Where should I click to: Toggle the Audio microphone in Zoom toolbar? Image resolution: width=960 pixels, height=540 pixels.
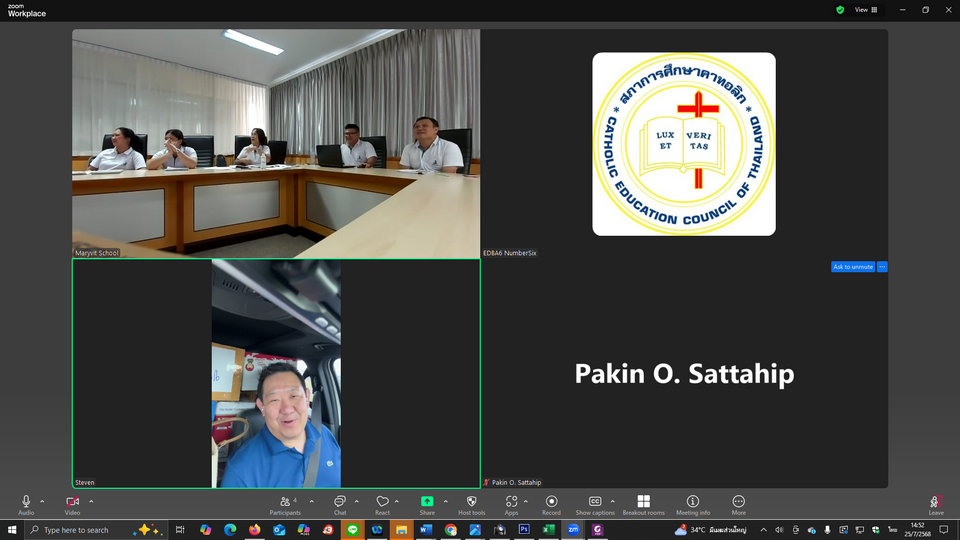coord(26,504)
